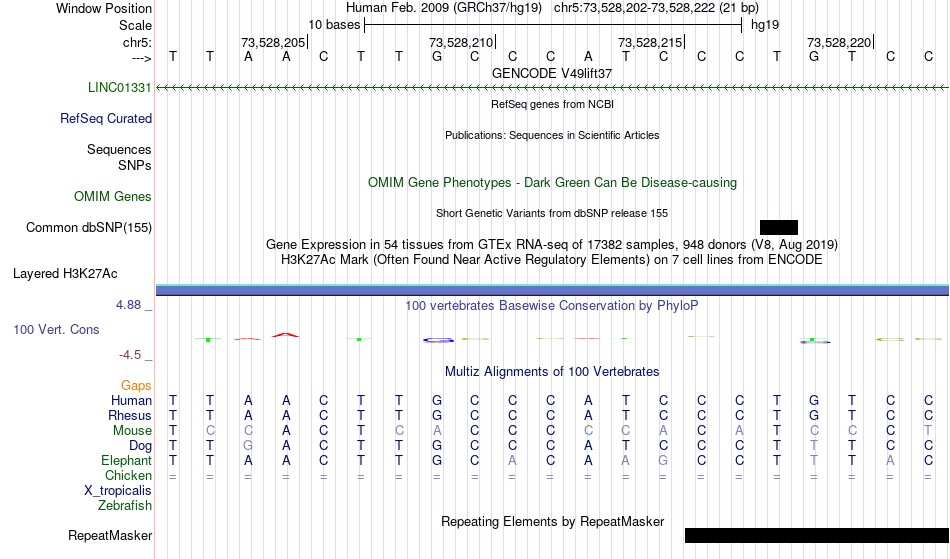The width and height of the screenshot is (950, 559).
Task: Click the RefSeq genes from NCBI title
Action: tap(553, 104)
